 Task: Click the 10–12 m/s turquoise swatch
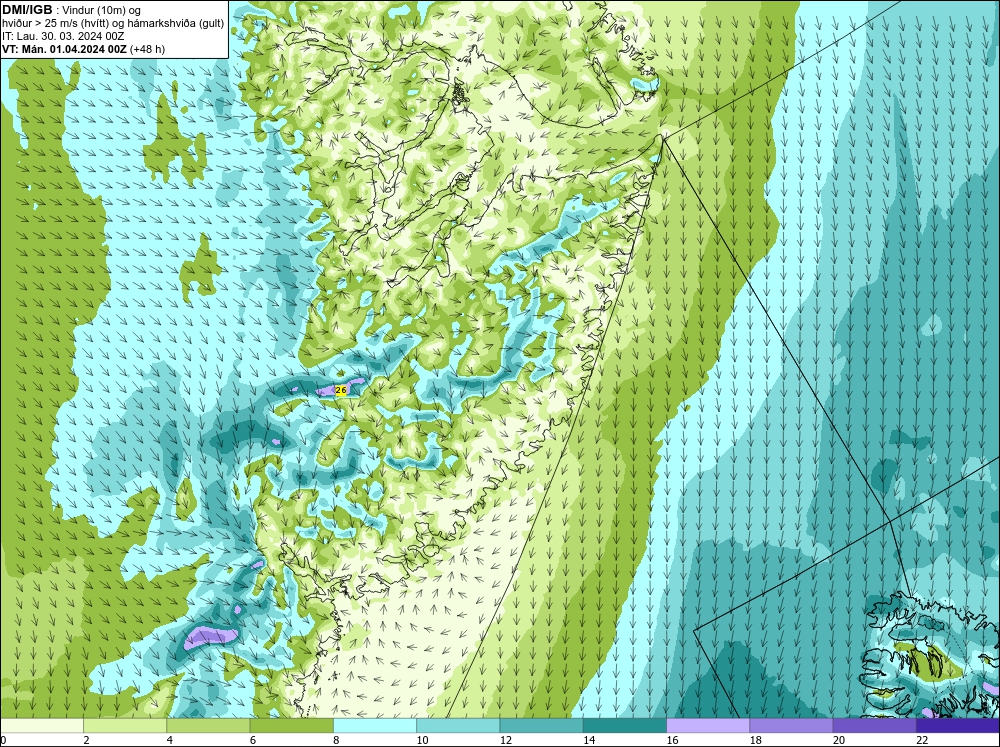pos(458,726)
